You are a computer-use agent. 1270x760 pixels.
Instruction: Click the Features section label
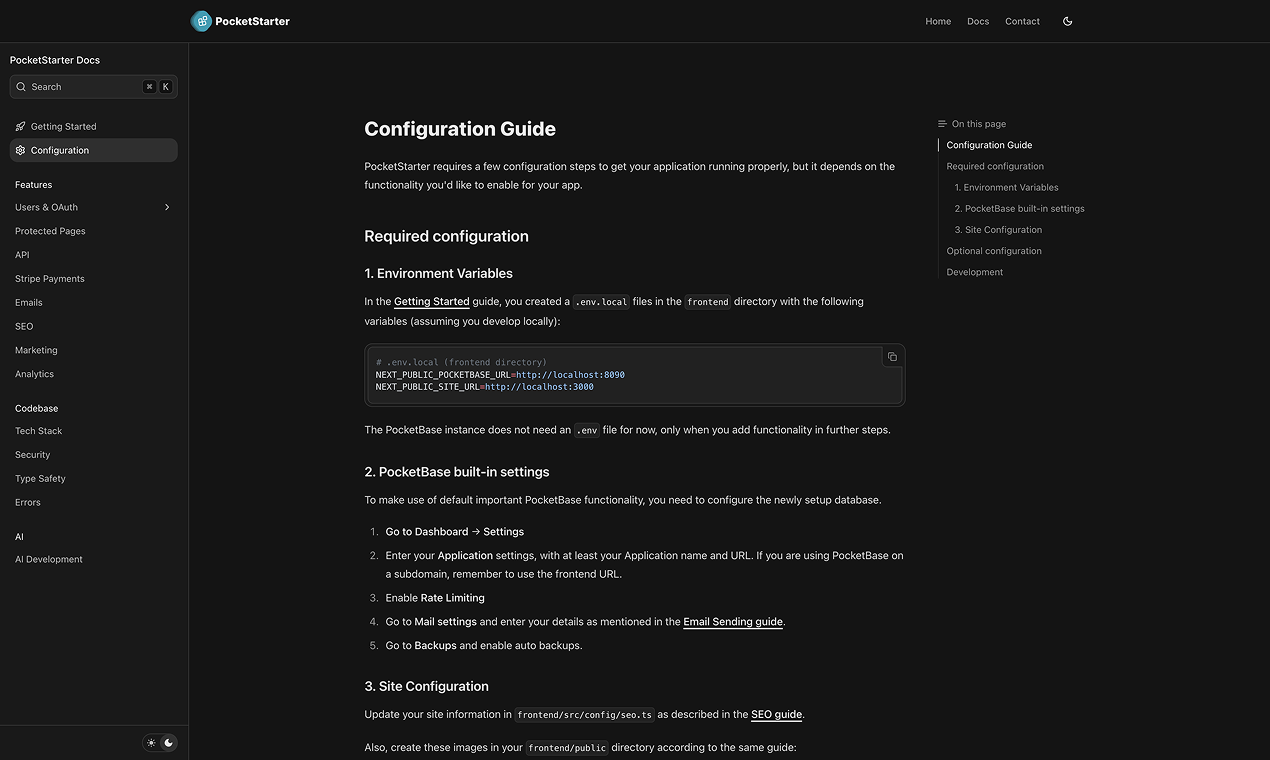click(x=33, y=185)
